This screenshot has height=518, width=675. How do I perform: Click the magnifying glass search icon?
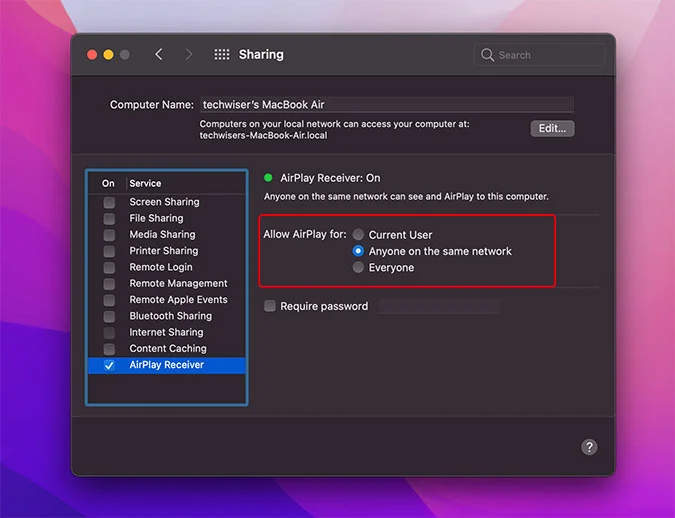tap(488, 55)
